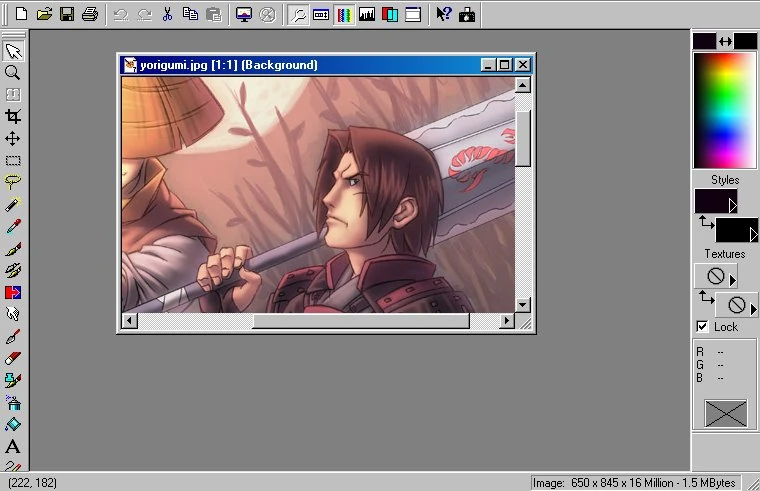Select the Text tool

point(13,446)
